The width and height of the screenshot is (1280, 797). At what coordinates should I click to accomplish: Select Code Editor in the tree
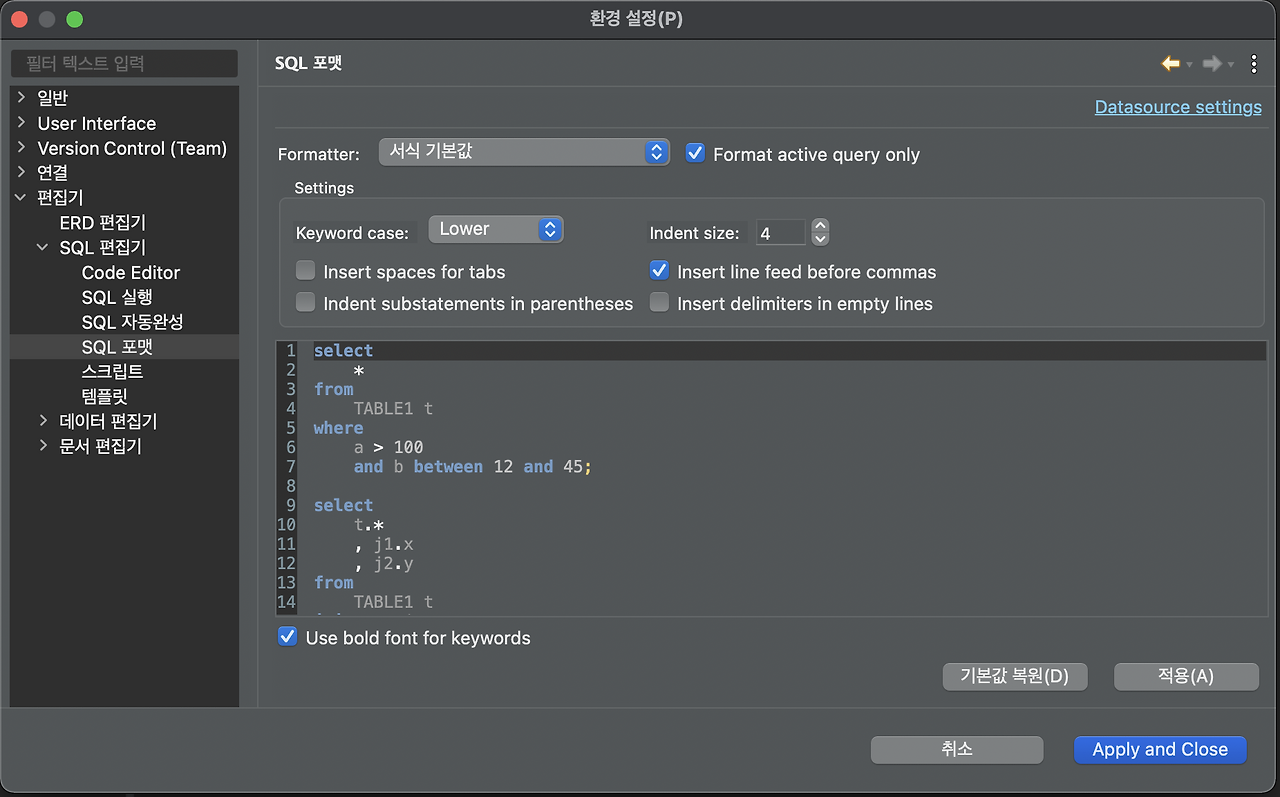131,272
